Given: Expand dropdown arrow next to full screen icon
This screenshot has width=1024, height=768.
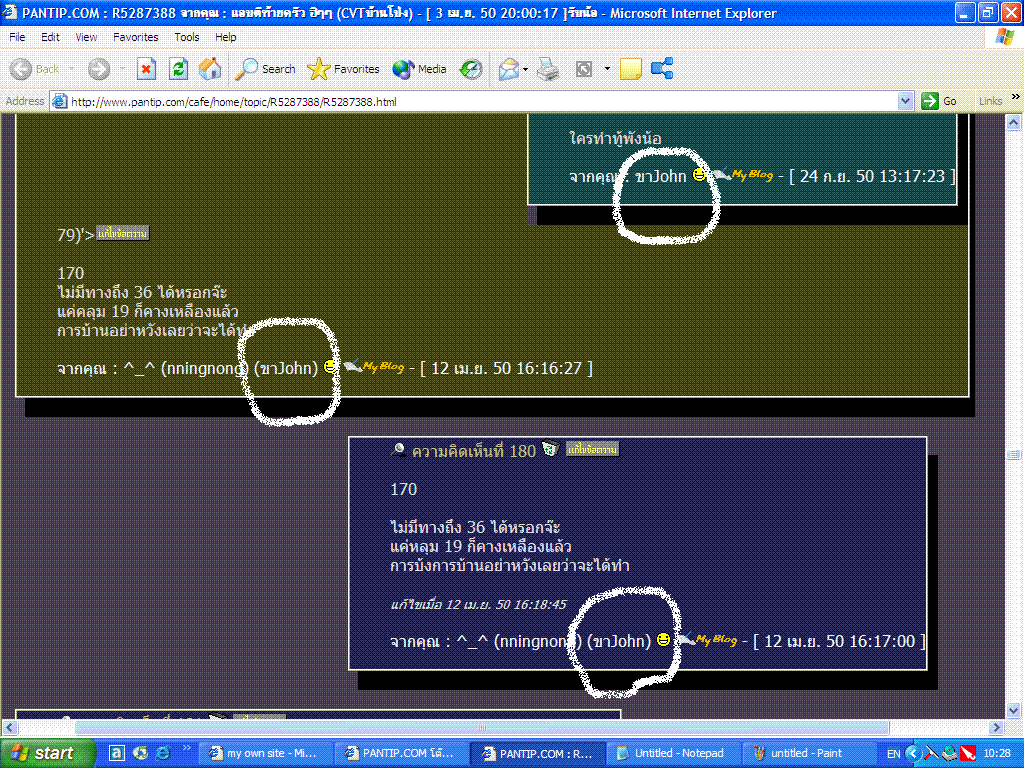Looking at the screenshot, I should click(607, 69).
